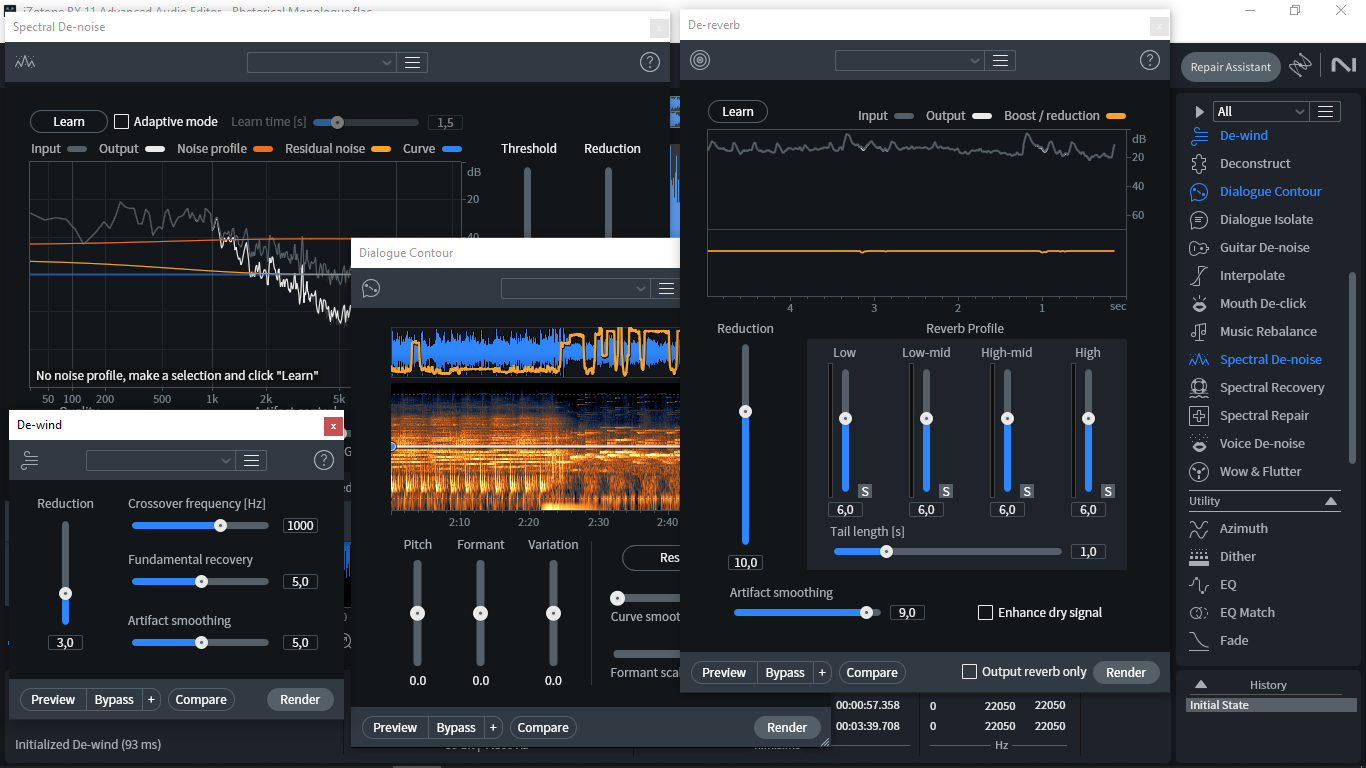This screenshot has height=768, width=1366.
Task: Solo the Low band with its S button
Action: 865,491
